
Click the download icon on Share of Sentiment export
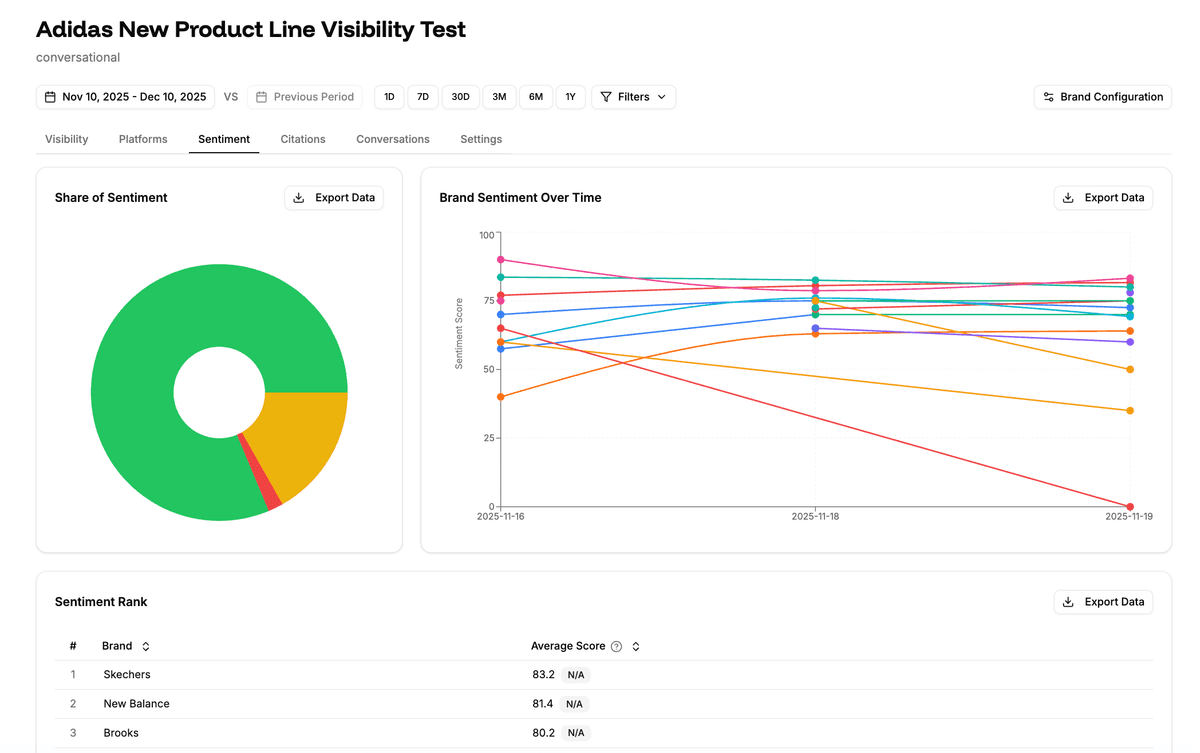(298, 197)
